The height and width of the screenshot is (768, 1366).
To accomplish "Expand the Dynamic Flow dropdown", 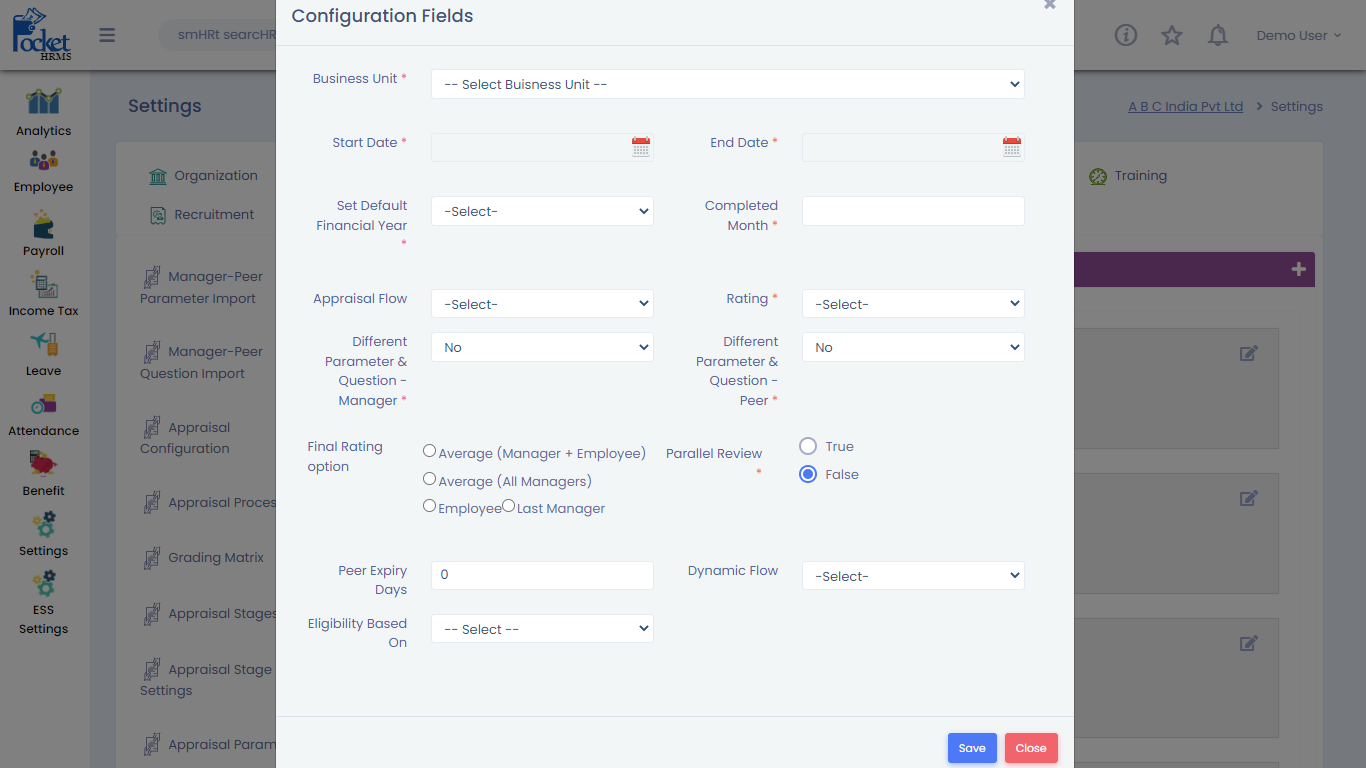I will (913, 576).
